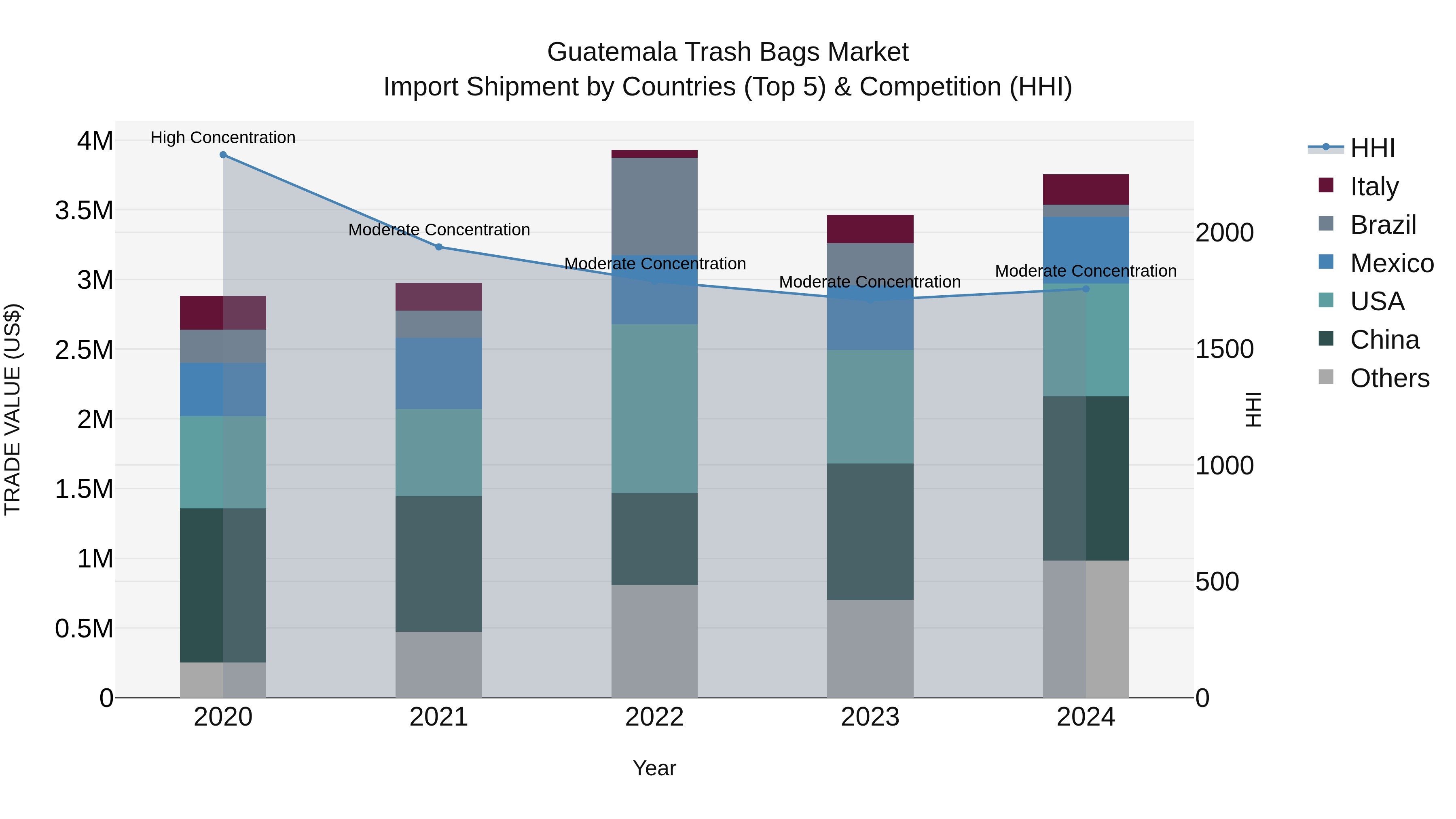
Task: Toggle the HHI legend entry
Action: pos(1352,148)
